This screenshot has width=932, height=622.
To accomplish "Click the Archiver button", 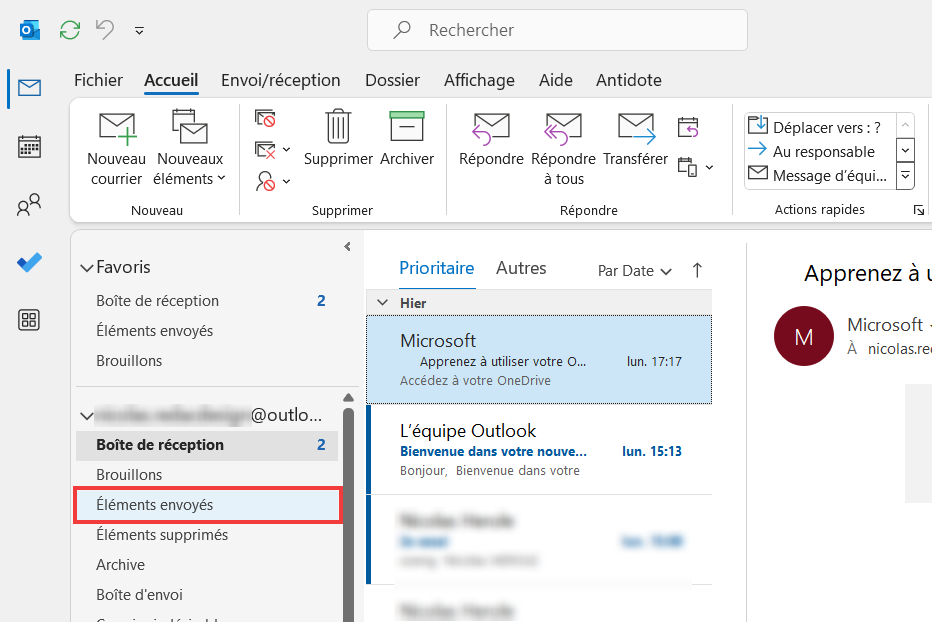I will tap(407, 139).
